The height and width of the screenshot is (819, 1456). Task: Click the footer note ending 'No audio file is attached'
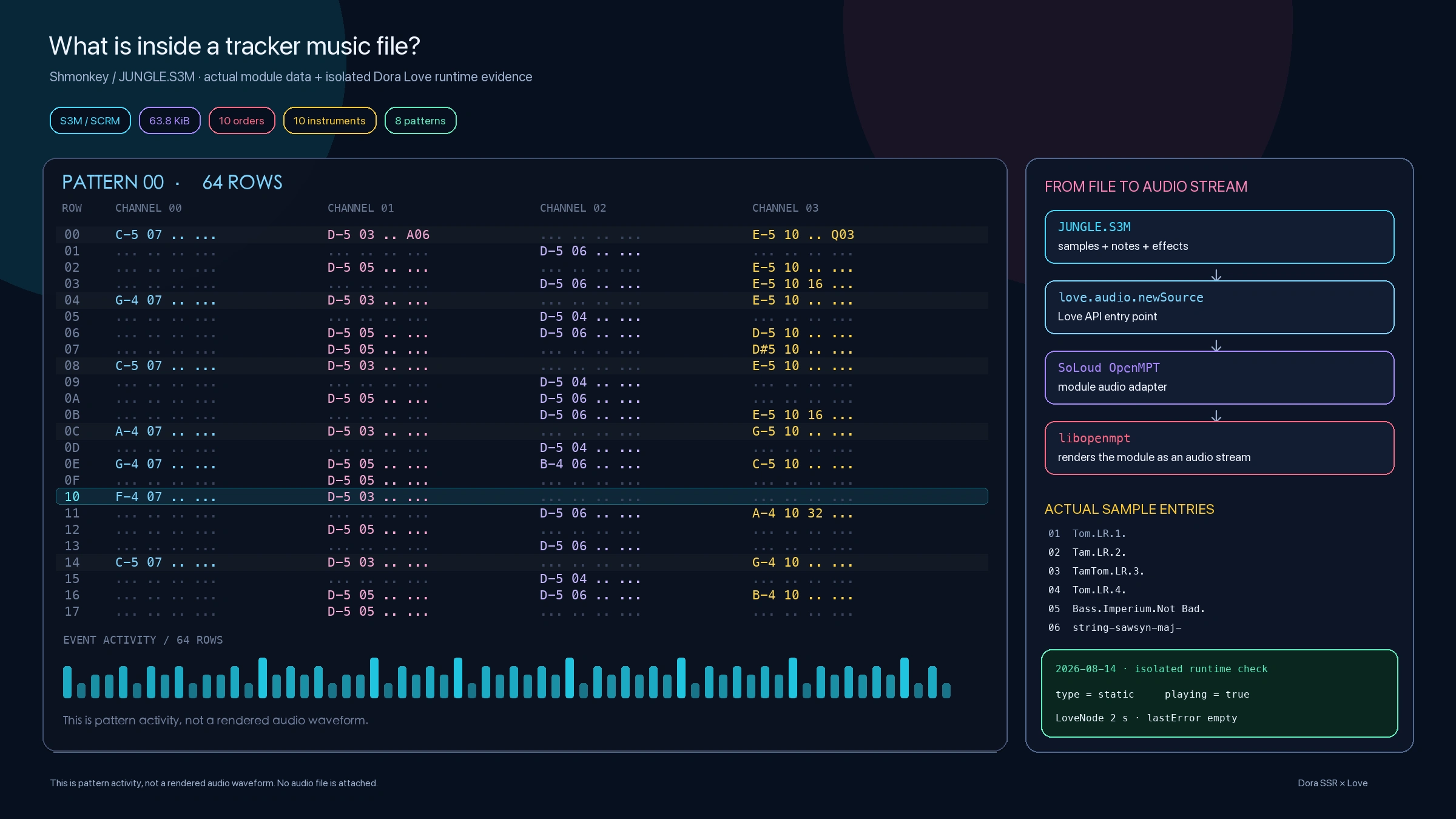pos(214,783)
